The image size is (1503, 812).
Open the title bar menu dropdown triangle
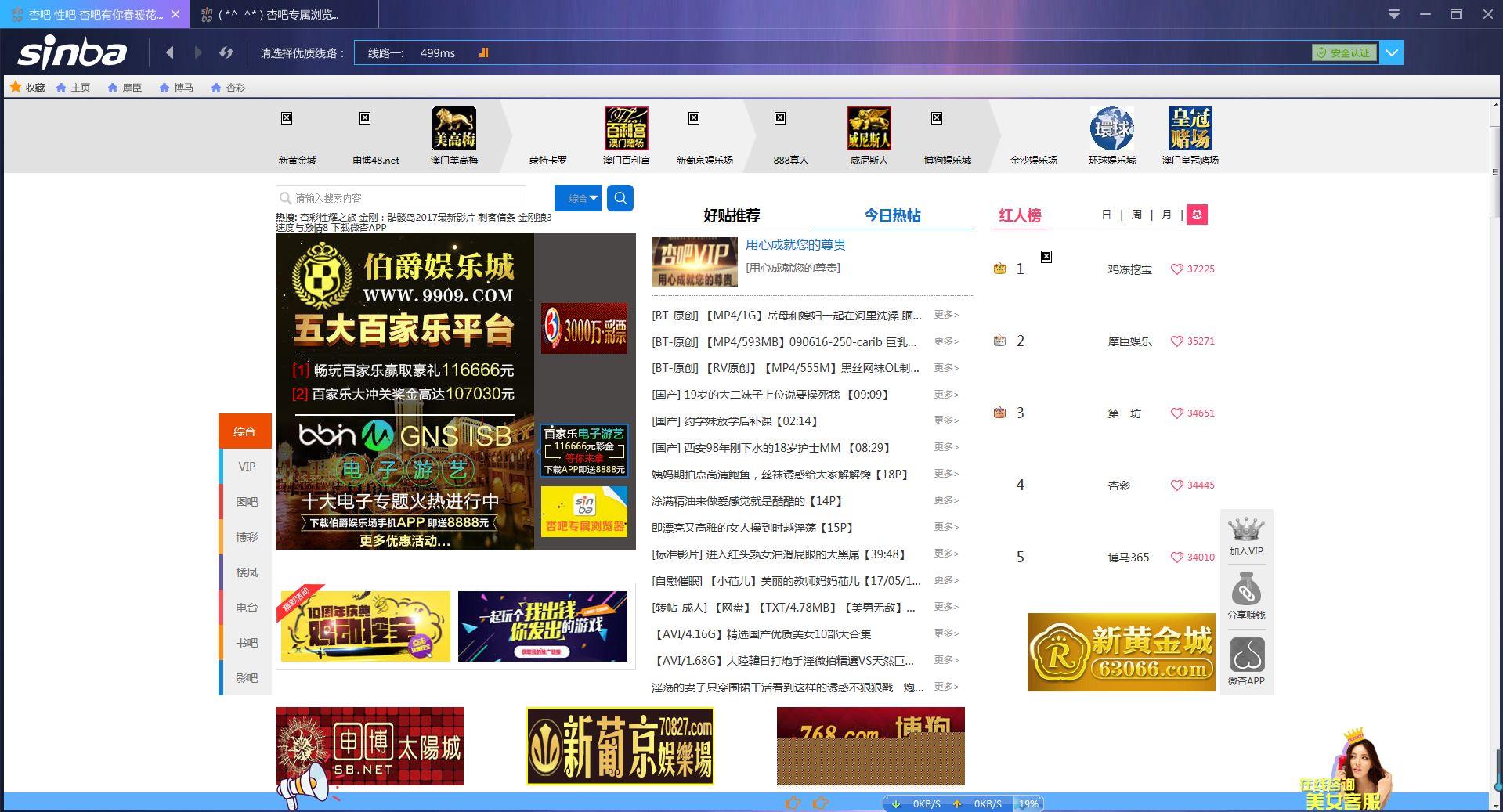(x=1394, y=14)
